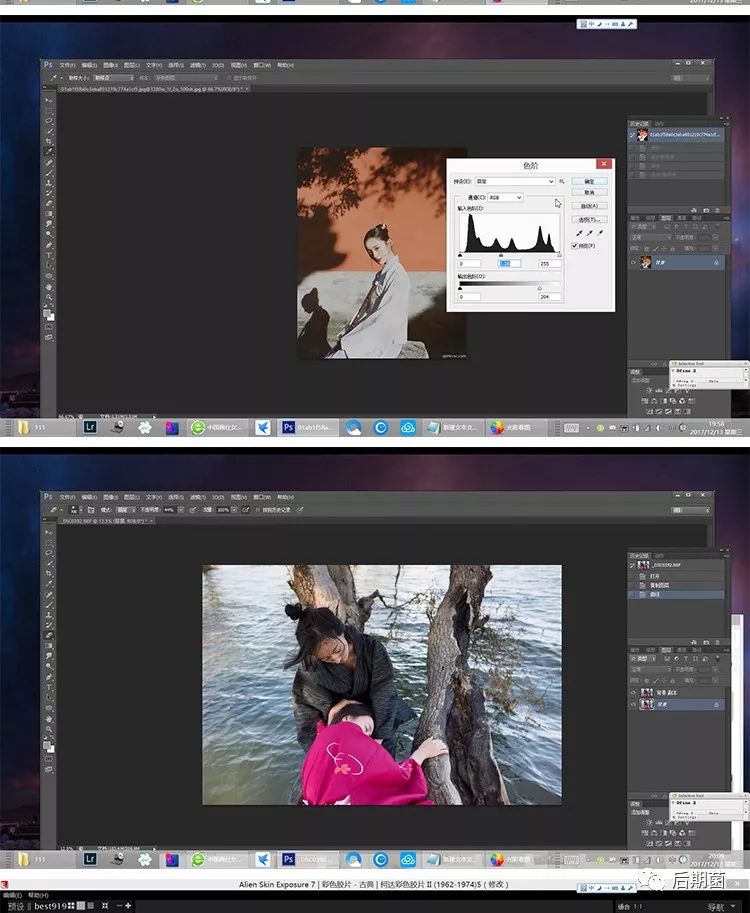Image resolution: width=750 pixels, height=913 pixels.
Task: Click Lightroom taskbar icon below Levels-dialog window
Action: [x=90, y=427]
